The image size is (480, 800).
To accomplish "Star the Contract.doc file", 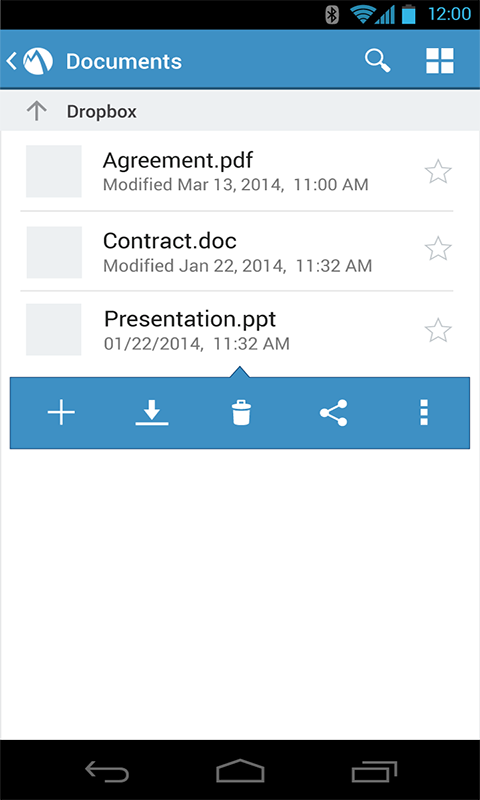I will (x=438, y=248).
